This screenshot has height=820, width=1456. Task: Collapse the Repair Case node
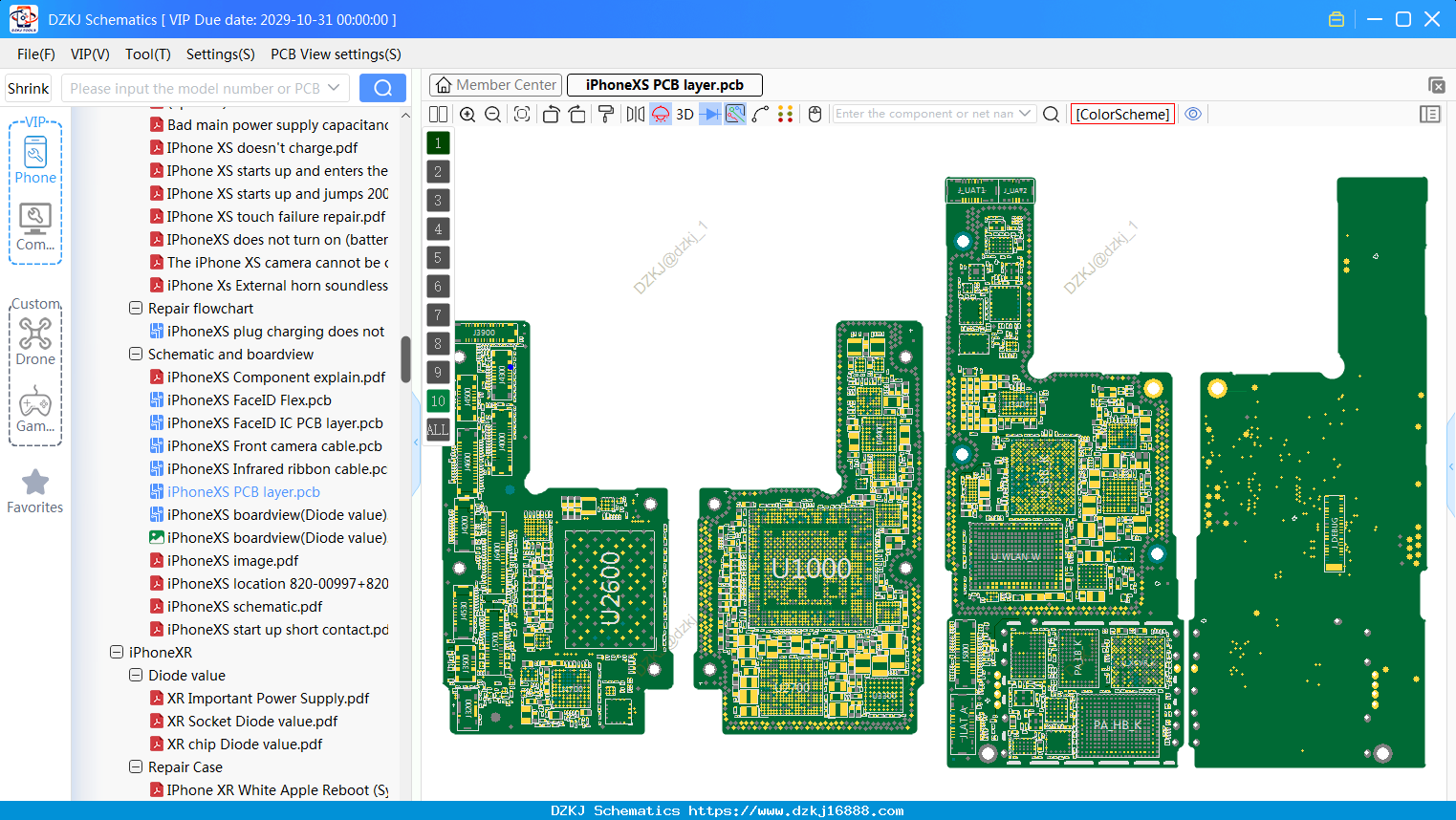pos(136,767)
